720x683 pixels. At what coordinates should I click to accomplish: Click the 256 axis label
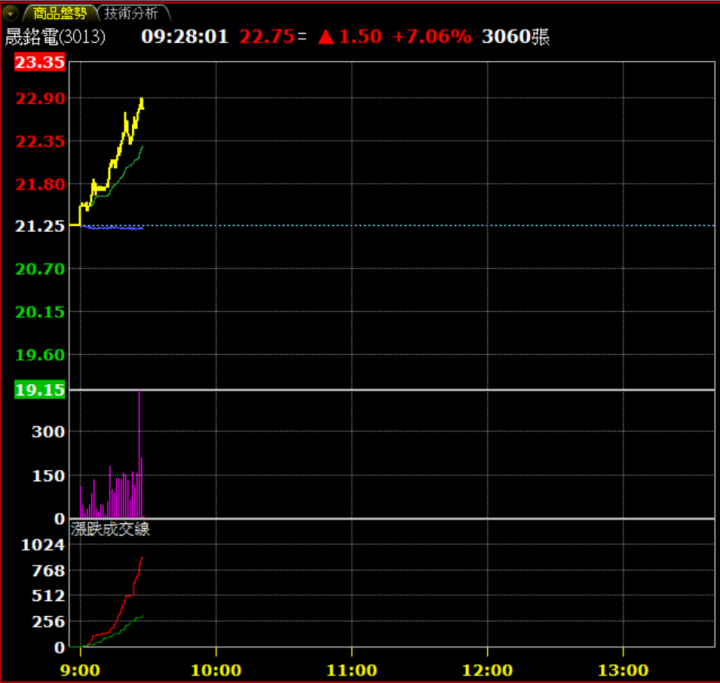click(x=48, y=621)
